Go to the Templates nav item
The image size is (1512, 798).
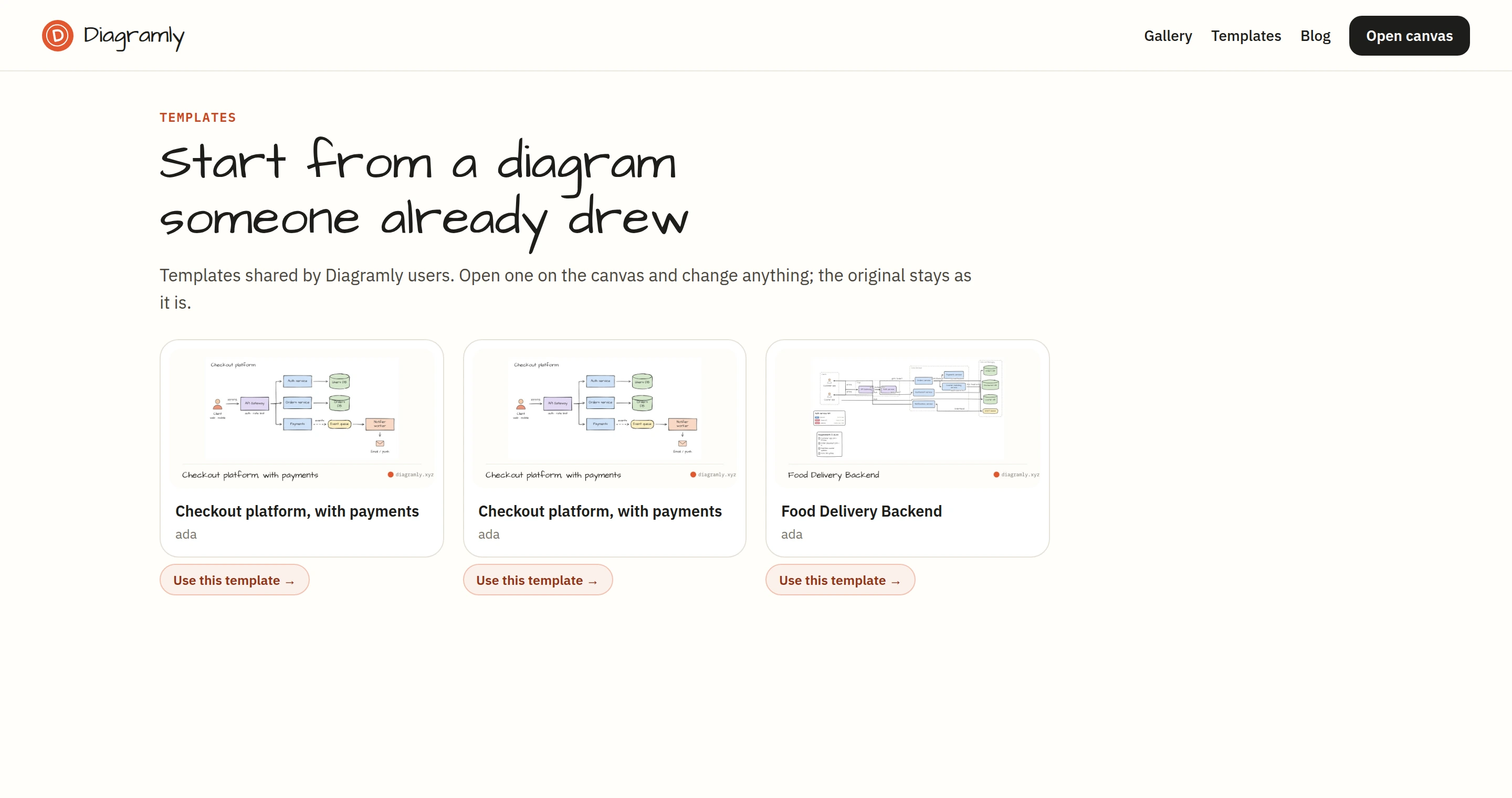(1245, 36)
